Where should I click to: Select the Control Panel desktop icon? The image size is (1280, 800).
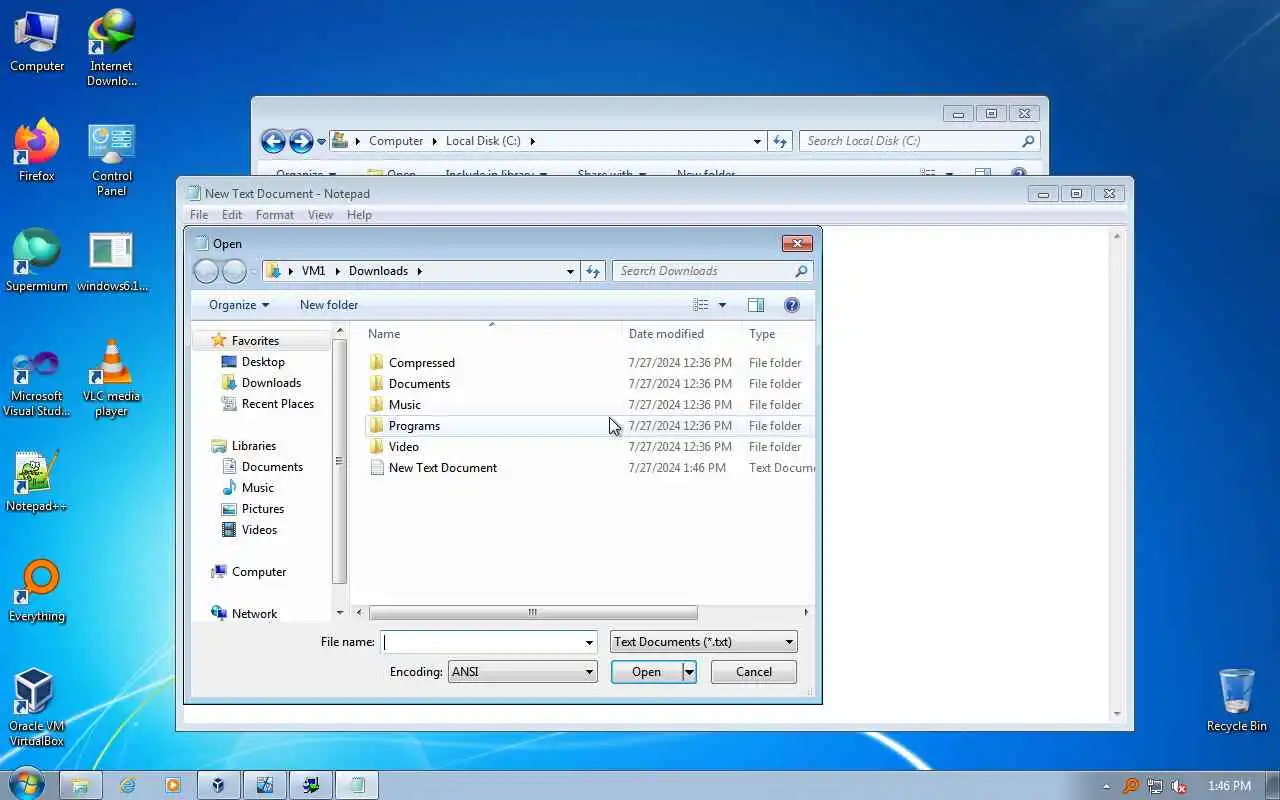pyautogui.click(x=111, y=160)
